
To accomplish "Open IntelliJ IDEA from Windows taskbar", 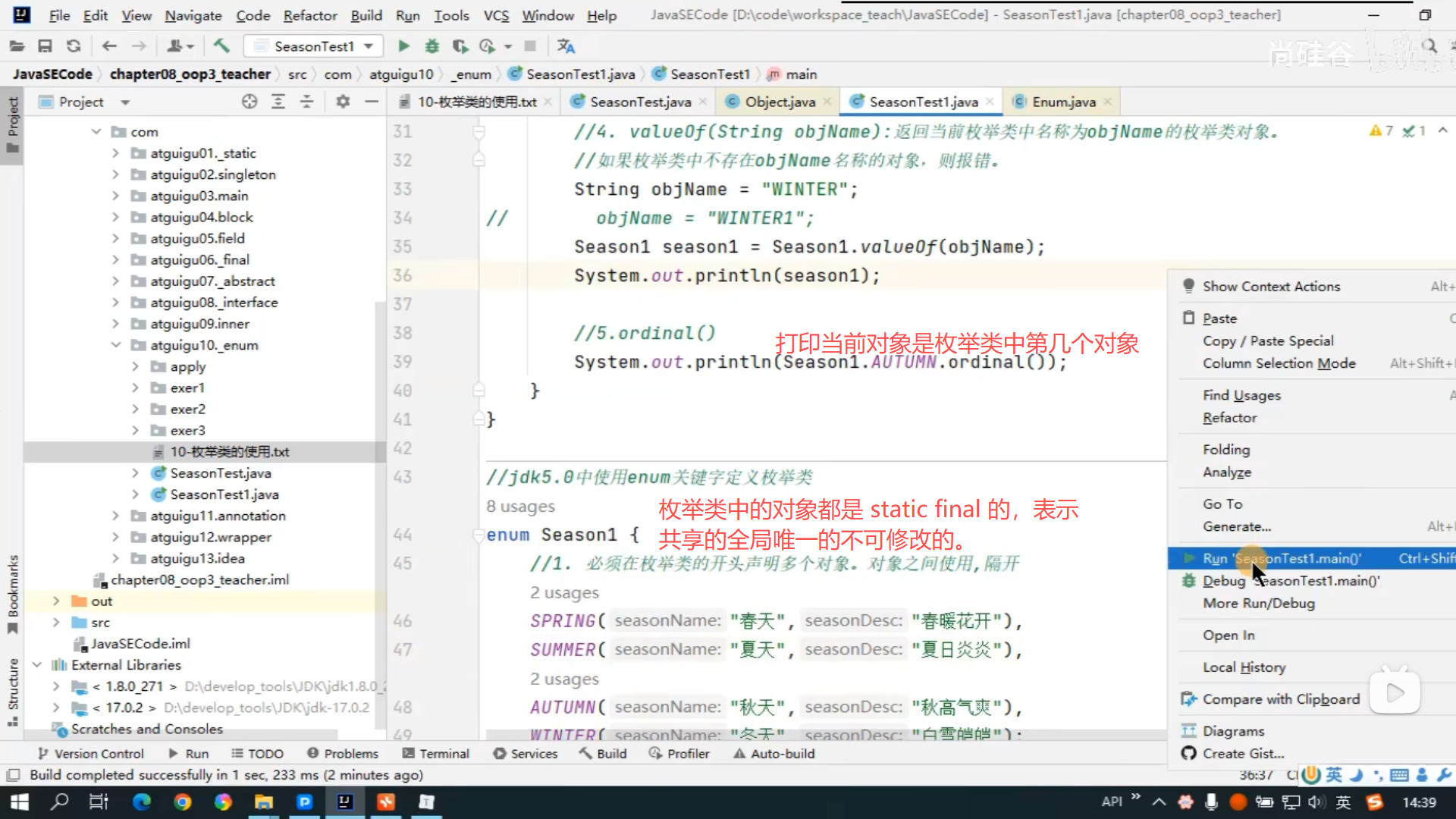I will (x=345, y=802).
